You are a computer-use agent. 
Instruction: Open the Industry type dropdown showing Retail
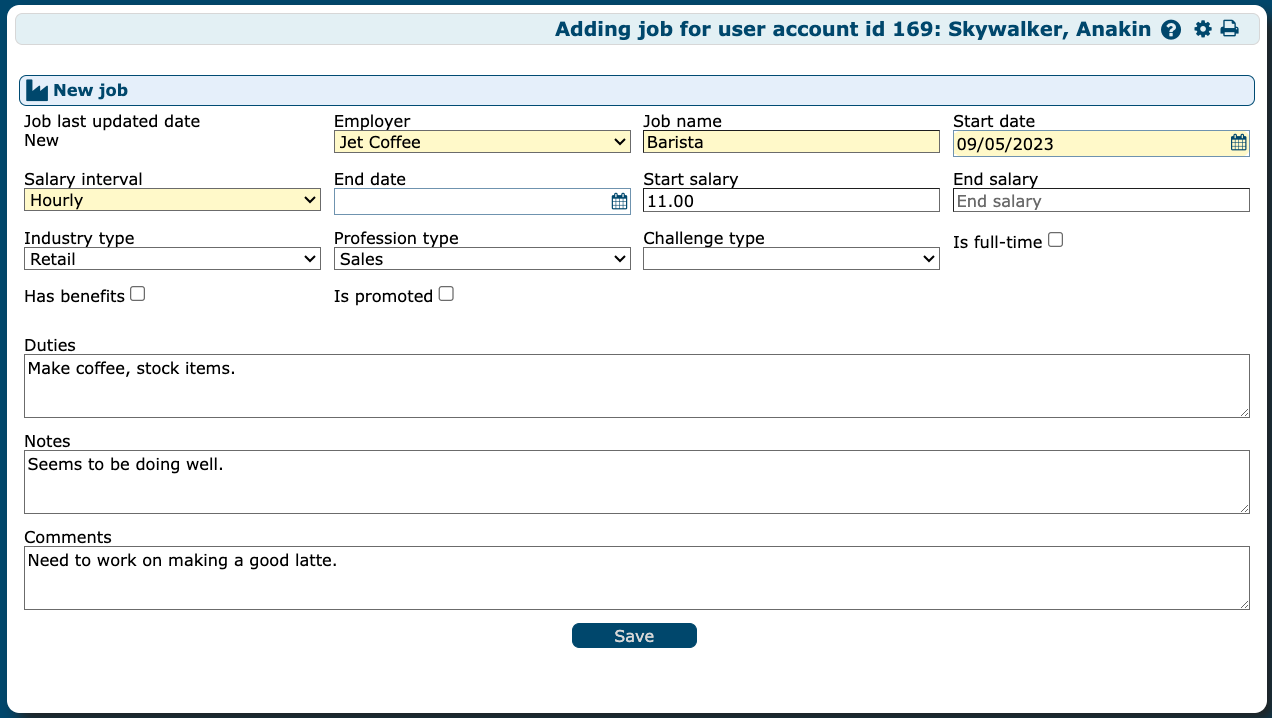172,258
